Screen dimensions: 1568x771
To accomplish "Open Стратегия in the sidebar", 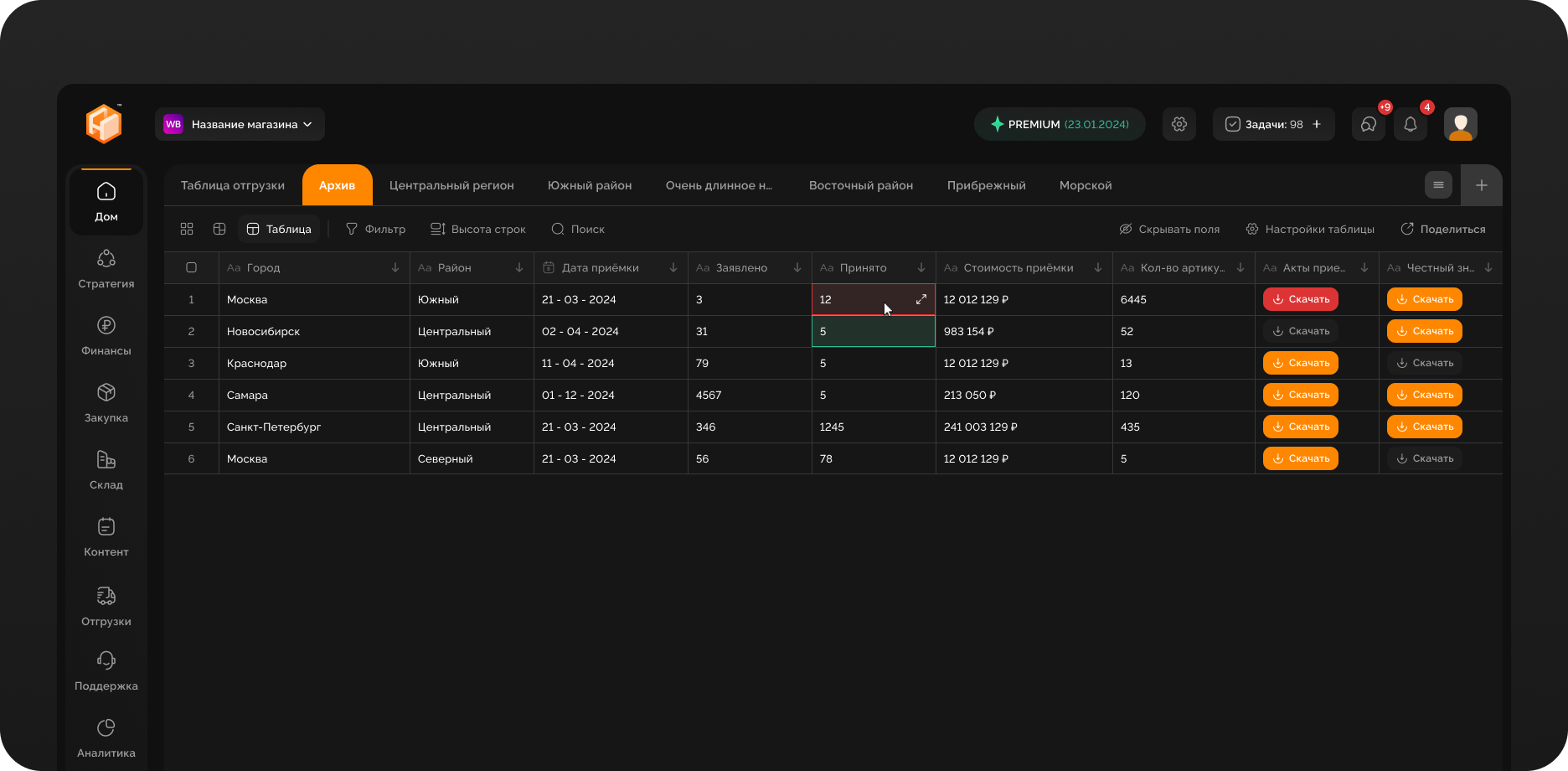I will (x=106, y=268).
